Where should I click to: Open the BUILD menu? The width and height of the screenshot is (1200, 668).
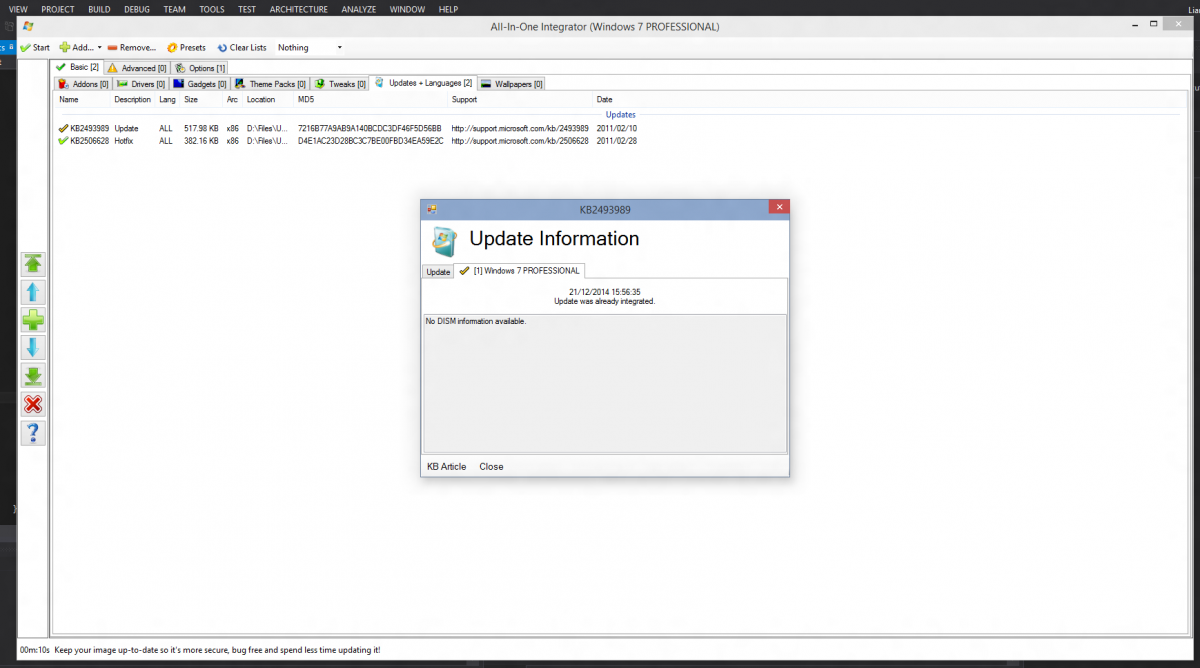[99, 9]
